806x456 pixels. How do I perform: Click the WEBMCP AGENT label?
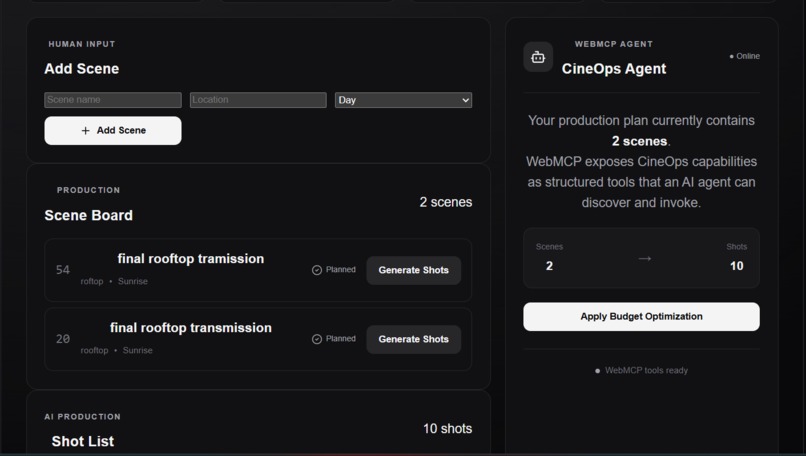point(614,44)
